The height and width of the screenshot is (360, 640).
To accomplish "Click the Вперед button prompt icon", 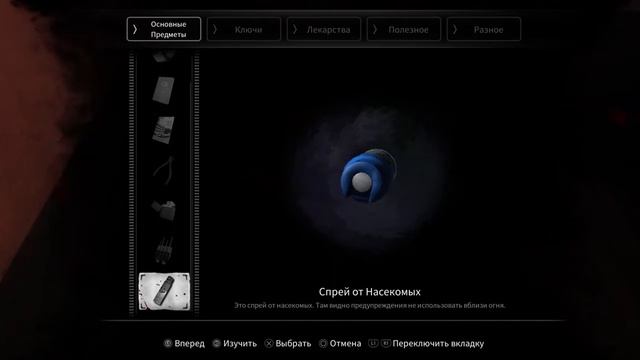I will tap(168, 344).
